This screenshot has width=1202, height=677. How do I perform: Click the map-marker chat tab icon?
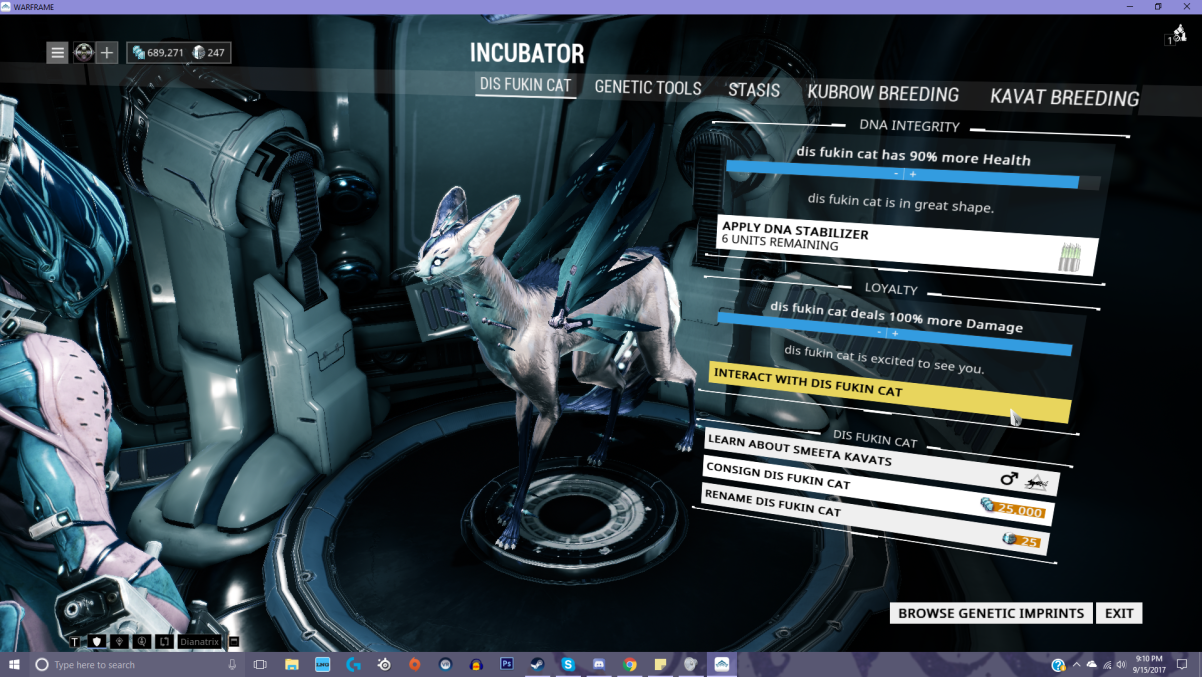coord(119,641)
